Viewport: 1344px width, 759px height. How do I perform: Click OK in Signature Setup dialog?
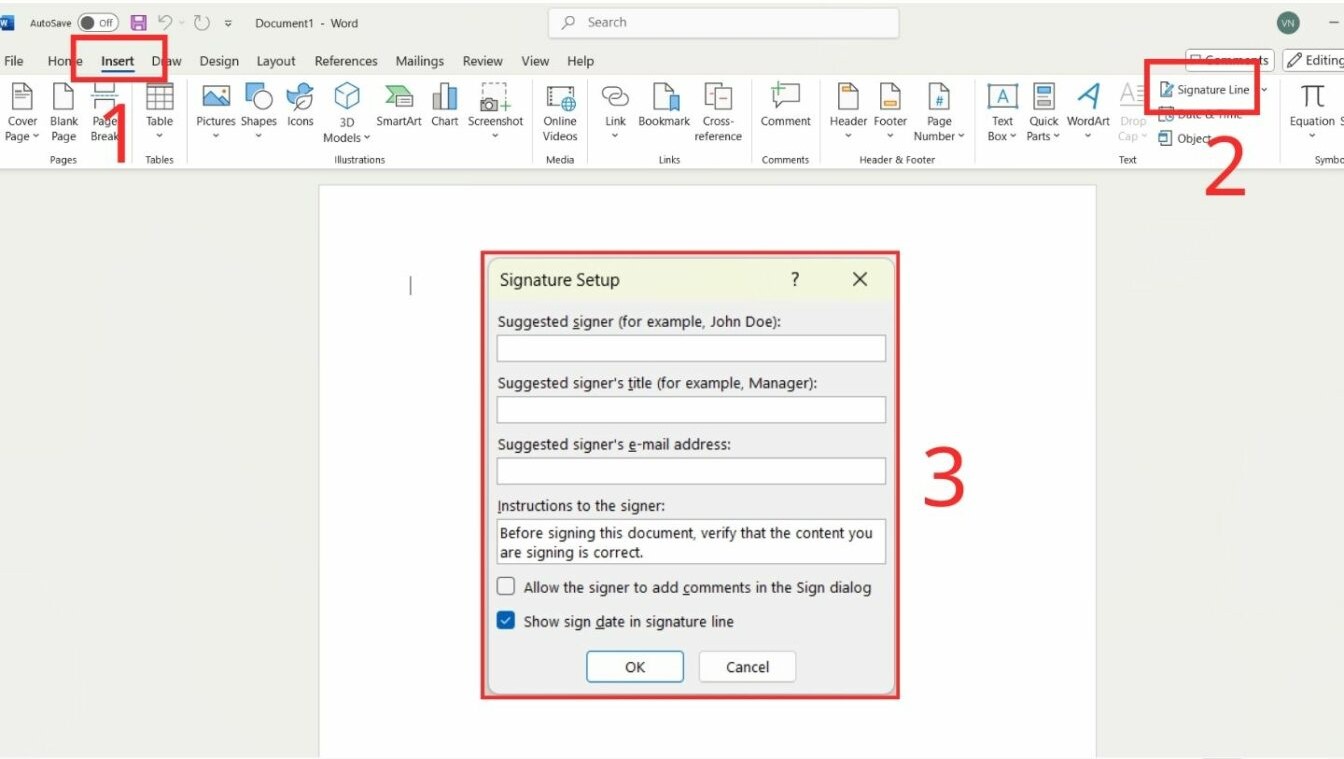pyautogui.click(x=635, y=667)
